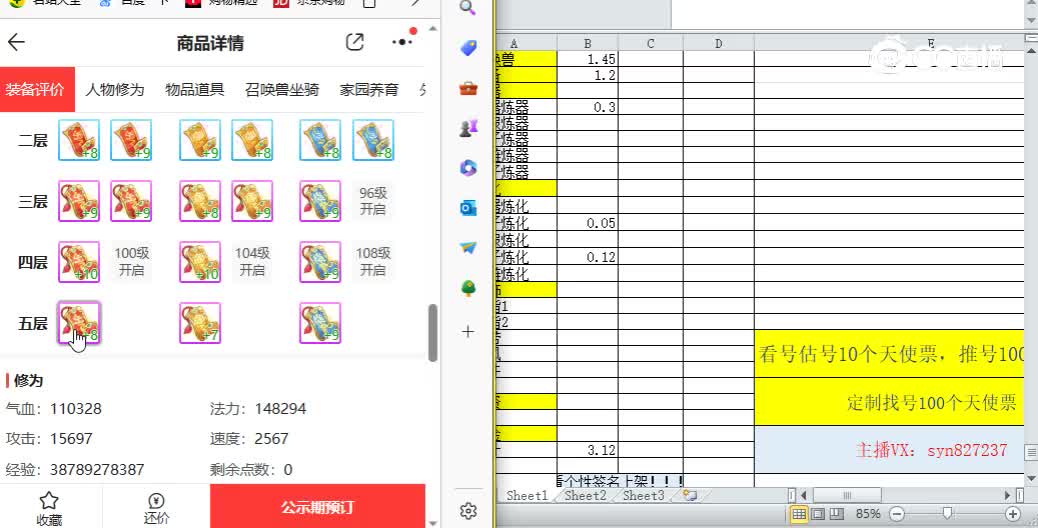Click Excel vertical scrollbar down arrow
Screen dimensions: 1038x528
1031,478
